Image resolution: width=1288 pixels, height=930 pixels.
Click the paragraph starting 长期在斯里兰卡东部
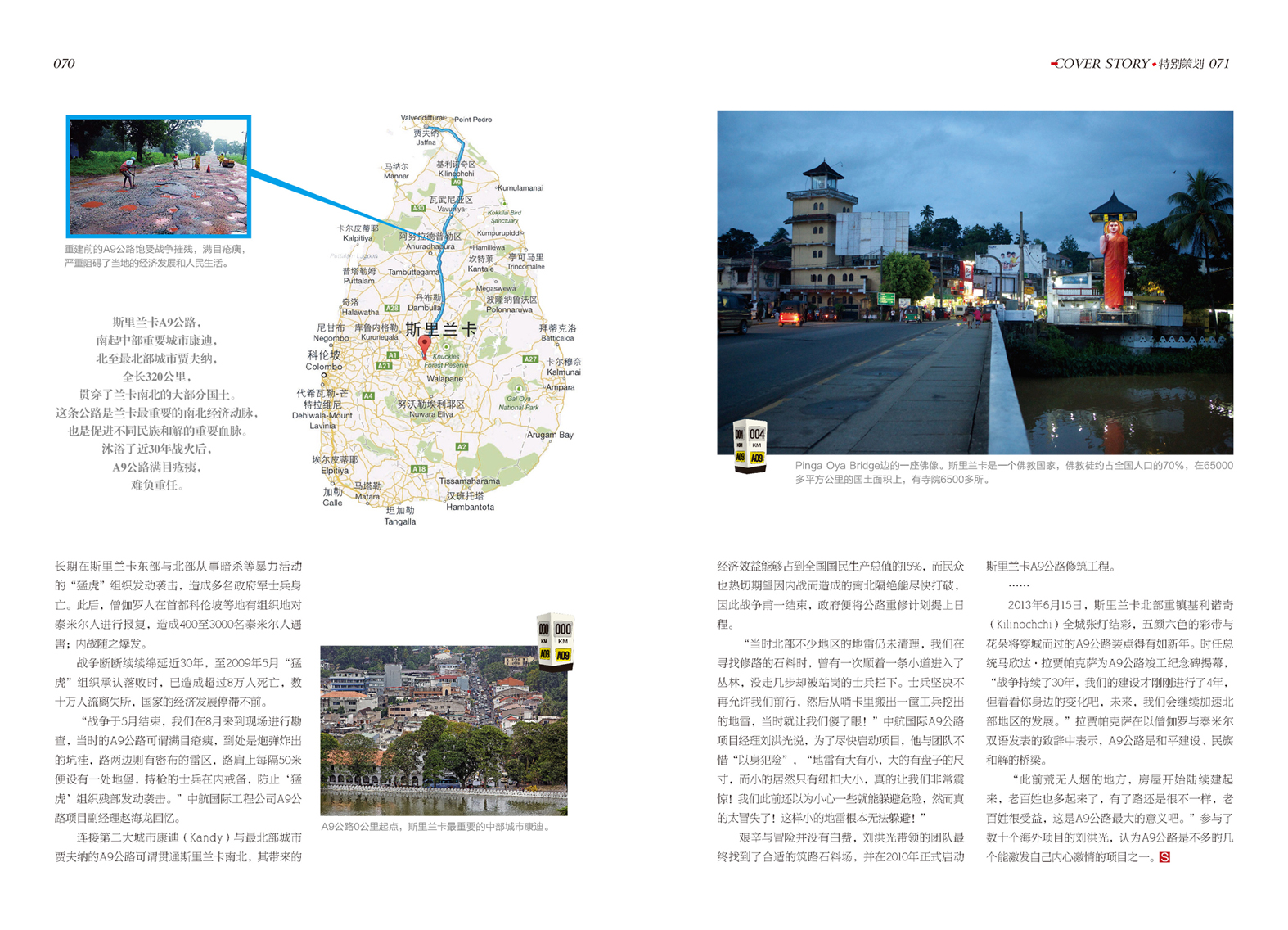pyautogui.click(x=178, y=604)
